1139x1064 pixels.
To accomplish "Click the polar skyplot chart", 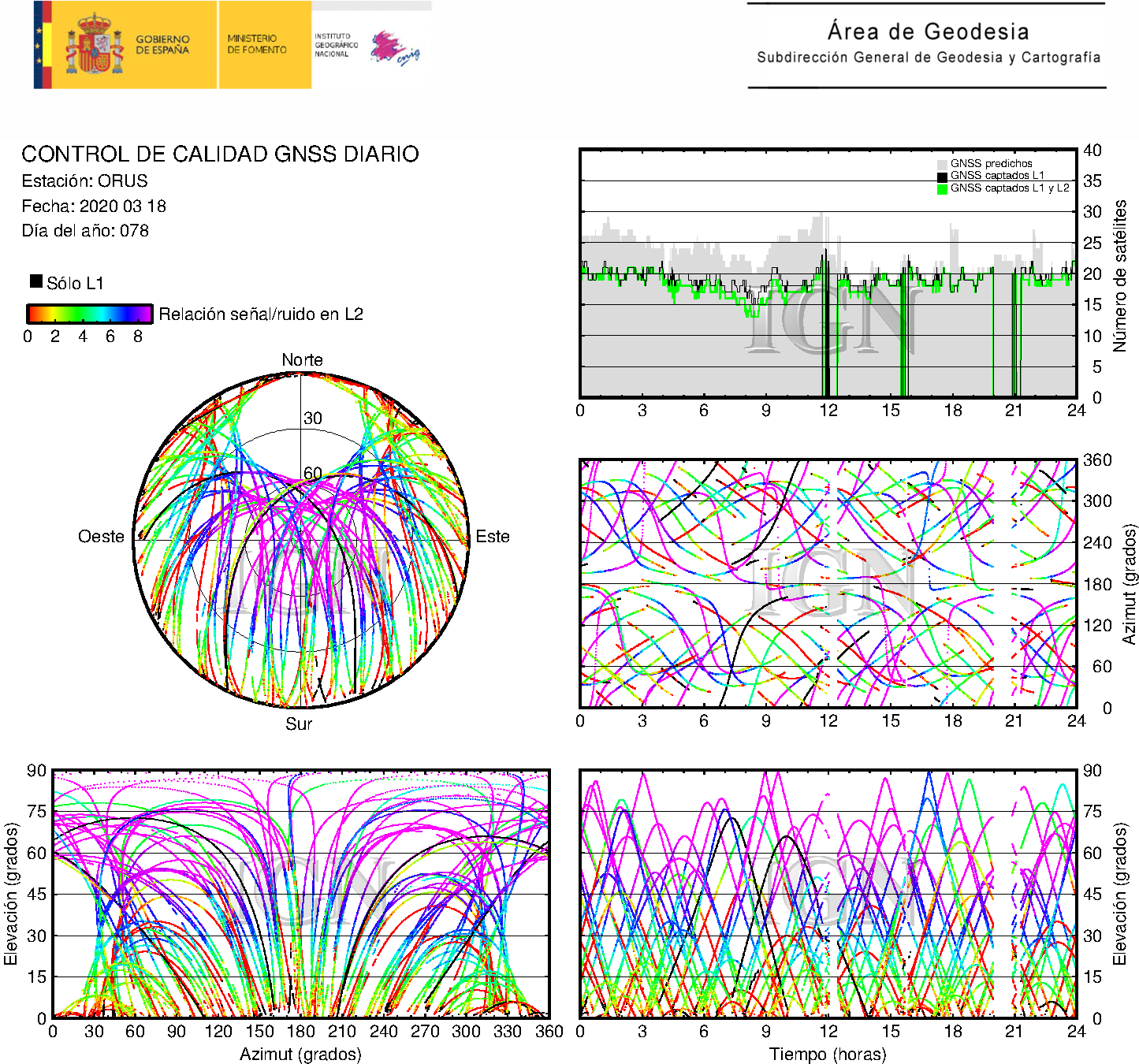I will (x=301, y=540).
